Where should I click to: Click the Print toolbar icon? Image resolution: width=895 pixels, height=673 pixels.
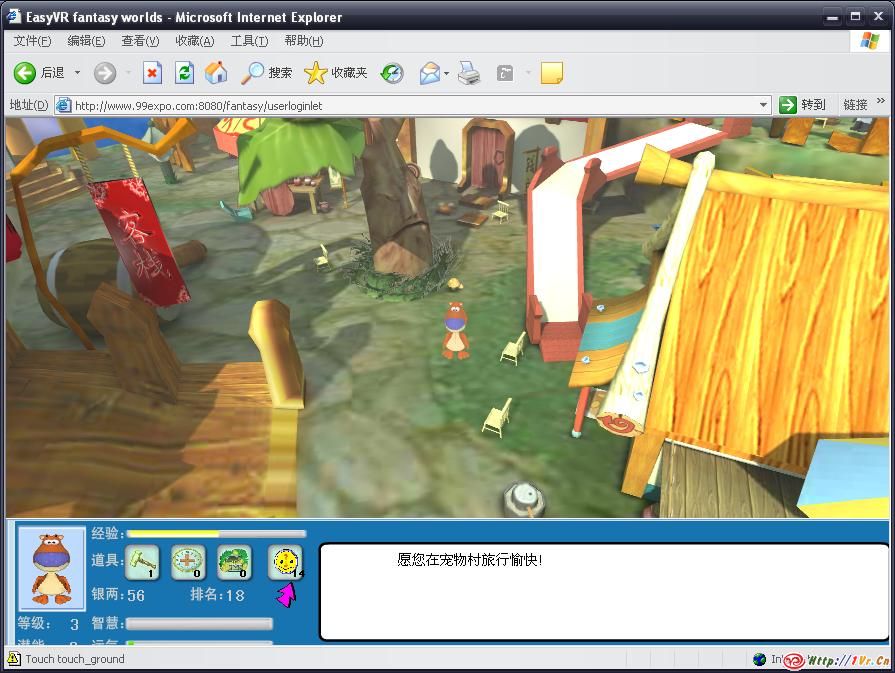469,73
